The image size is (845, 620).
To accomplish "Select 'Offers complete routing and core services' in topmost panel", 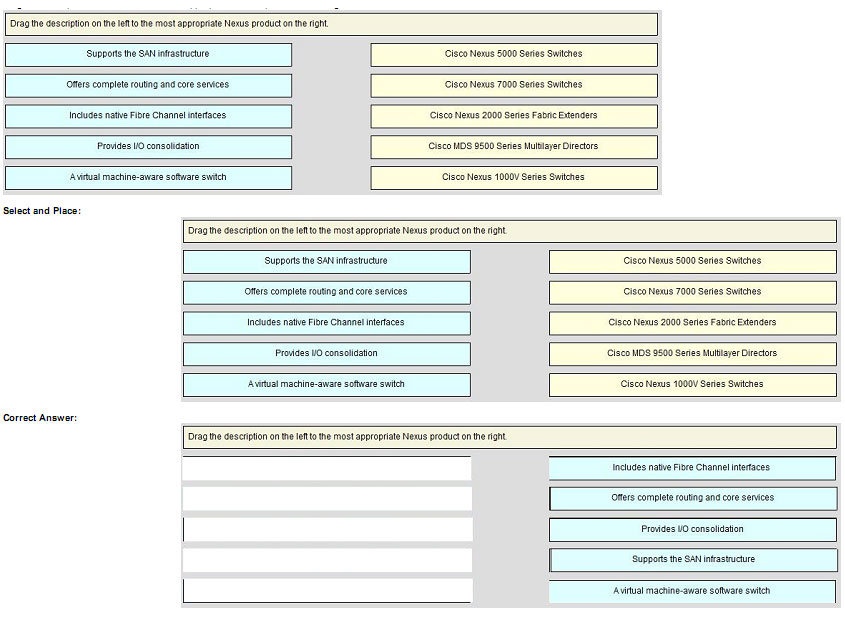I will [148, 85].
